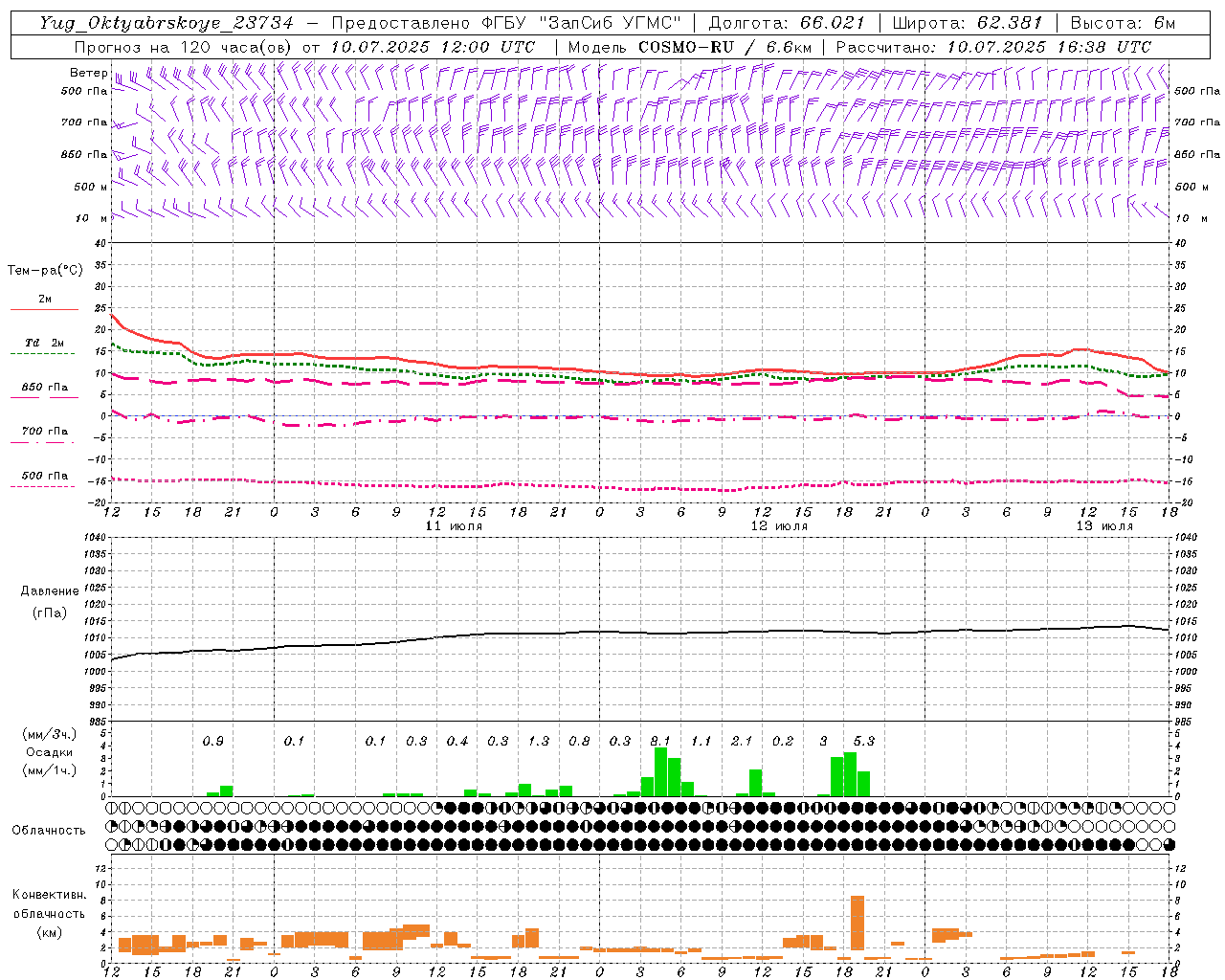Select the elevation text 'Высота: 6м'

pos(1123,23)
